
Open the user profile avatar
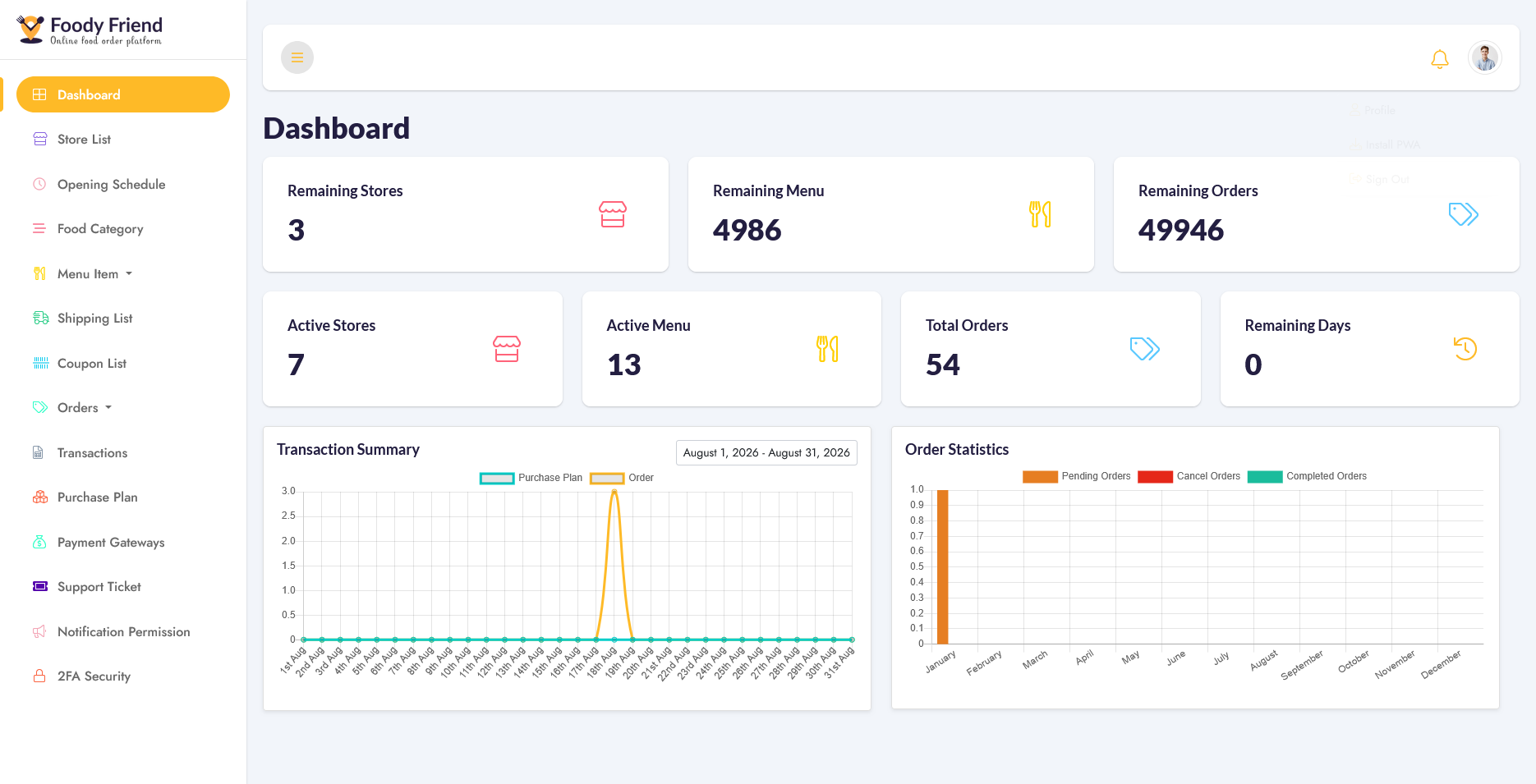click(x=1485, y=57)
